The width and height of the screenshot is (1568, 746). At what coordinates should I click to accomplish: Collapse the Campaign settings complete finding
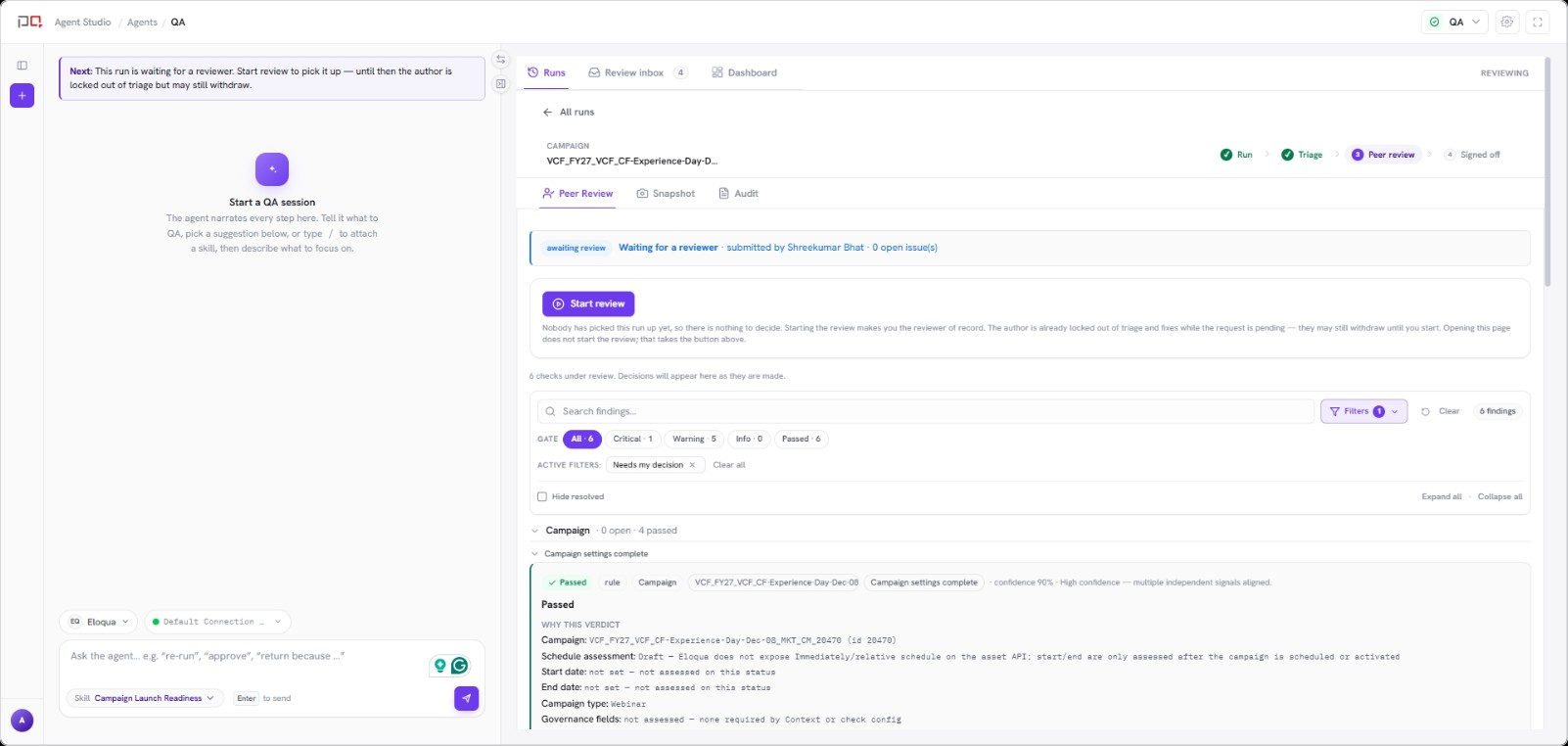pyautogui.click(x=534, y=554)
